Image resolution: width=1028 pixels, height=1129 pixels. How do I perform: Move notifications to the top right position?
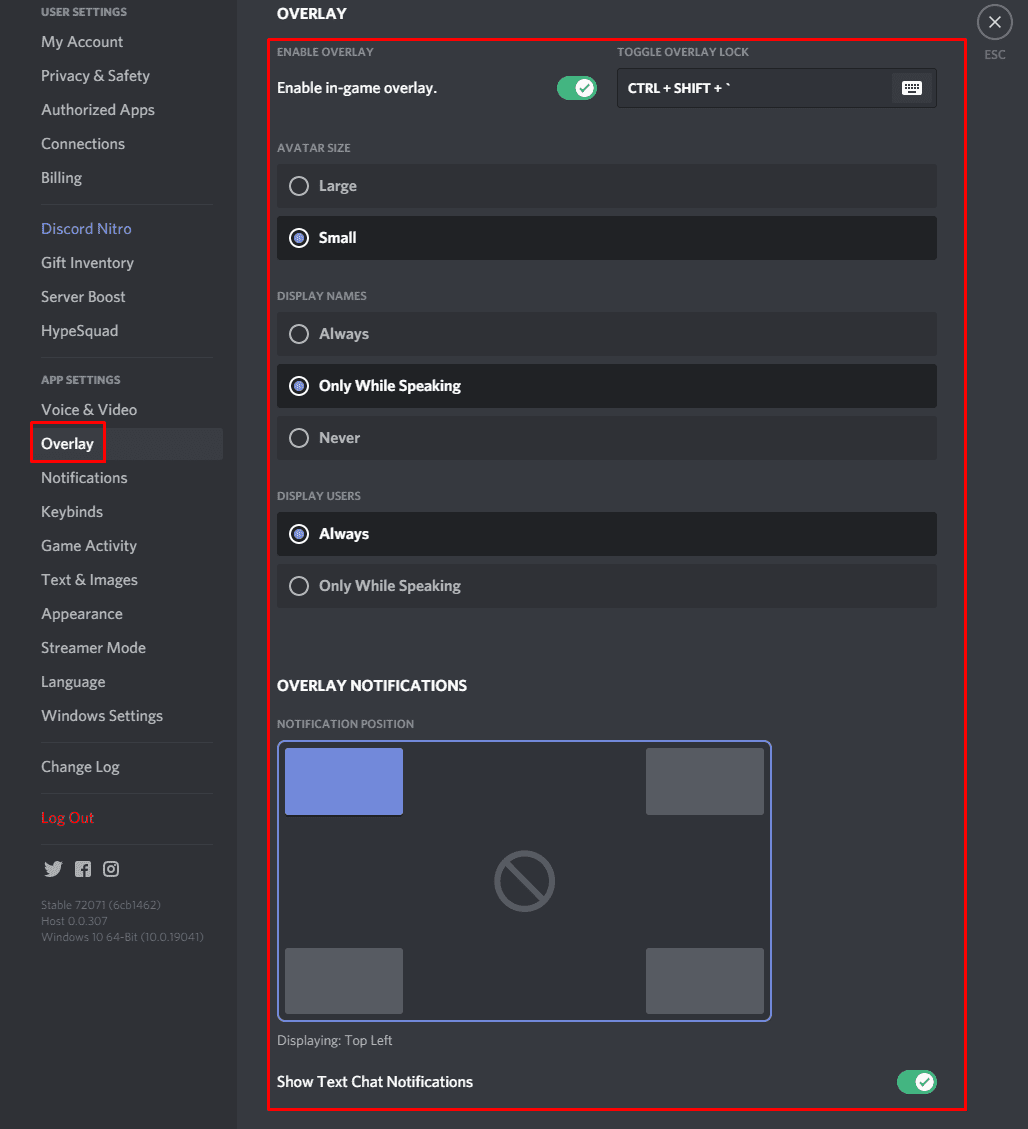704,780
